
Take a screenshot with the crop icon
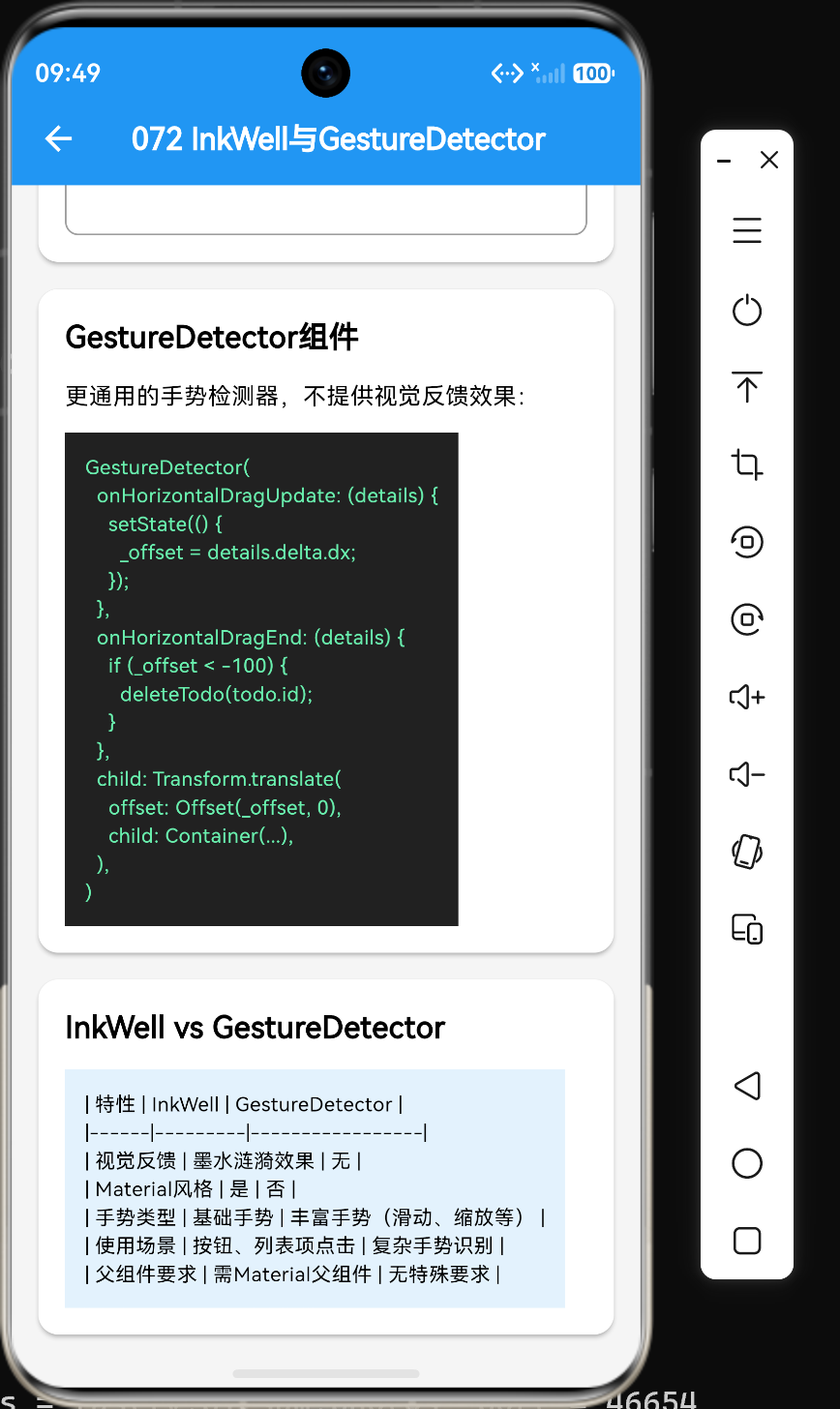click(747, 465)
